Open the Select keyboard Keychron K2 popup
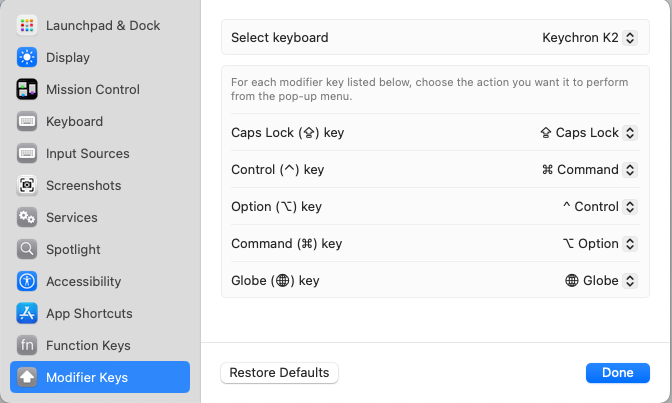 coord(589,38)
